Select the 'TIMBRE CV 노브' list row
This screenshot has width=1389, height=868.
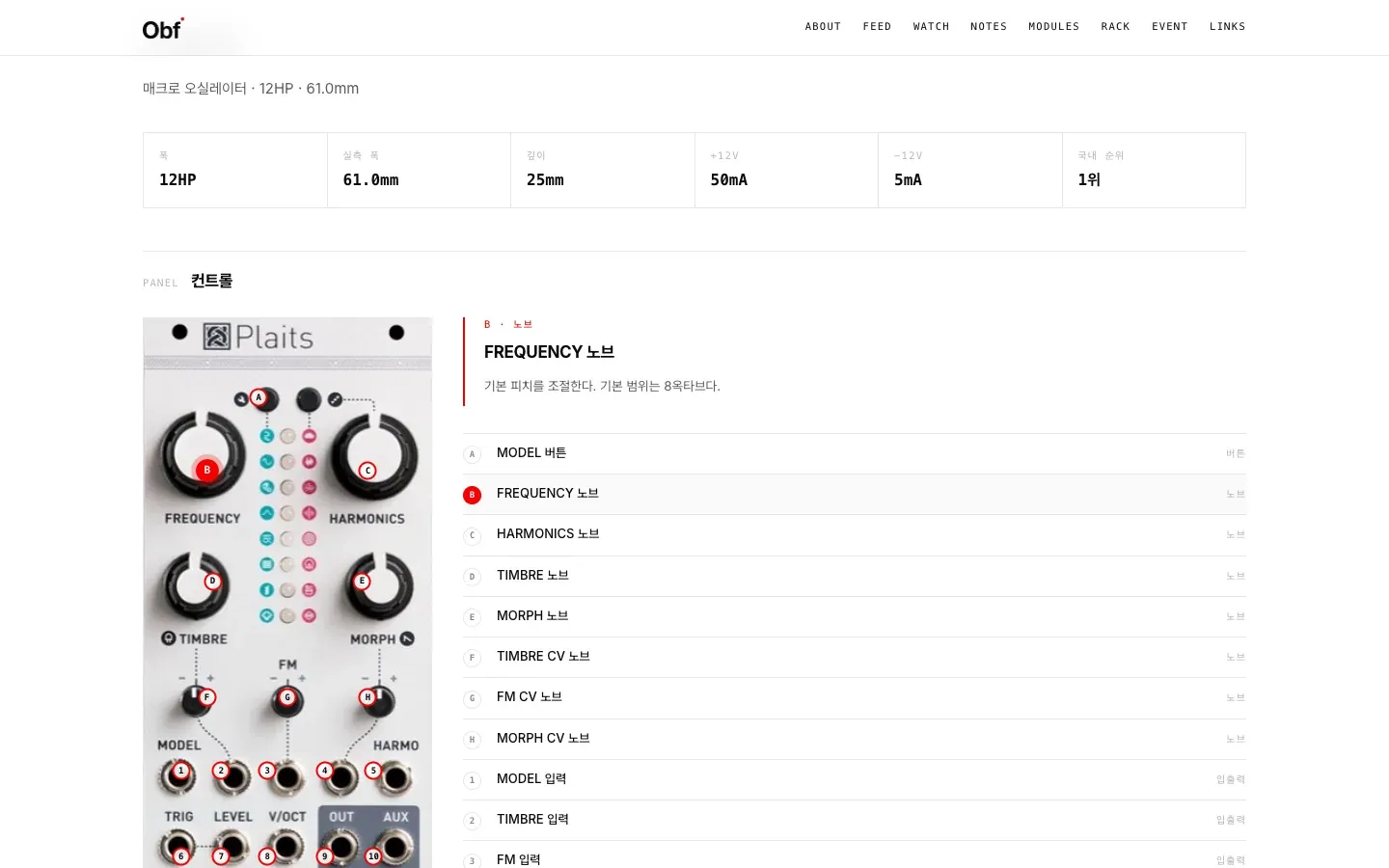point(855,657)
